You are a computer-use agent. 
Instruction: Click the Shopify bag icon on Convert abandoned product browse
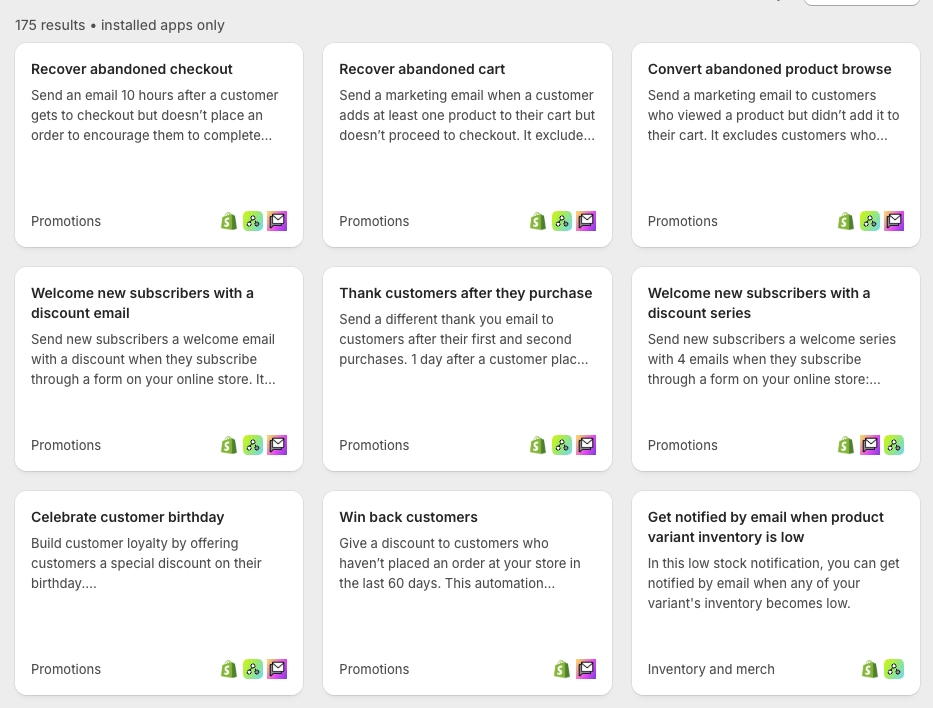[x=846, y=221]
